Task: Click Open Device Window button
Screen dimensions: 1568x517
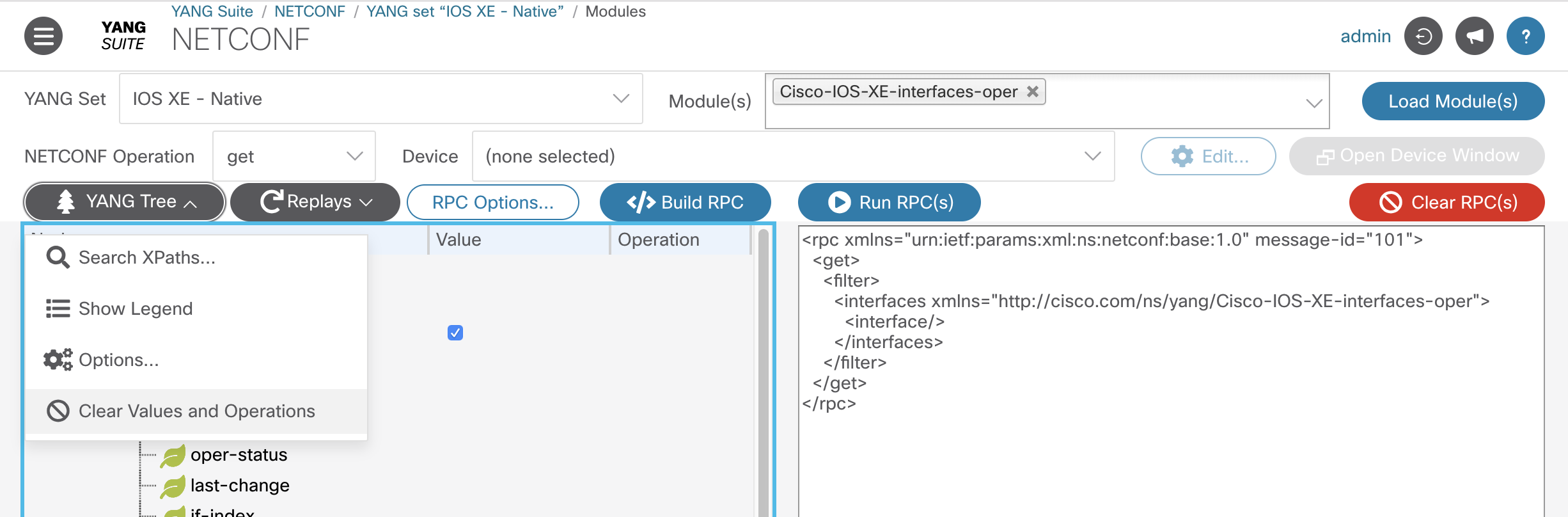Action: (x=1416, y=156)
